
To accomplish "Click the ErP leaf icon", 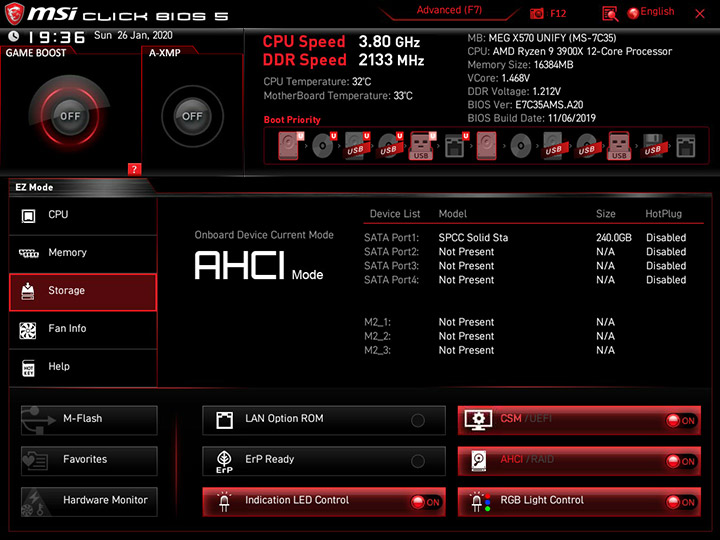I will [225, 461].
